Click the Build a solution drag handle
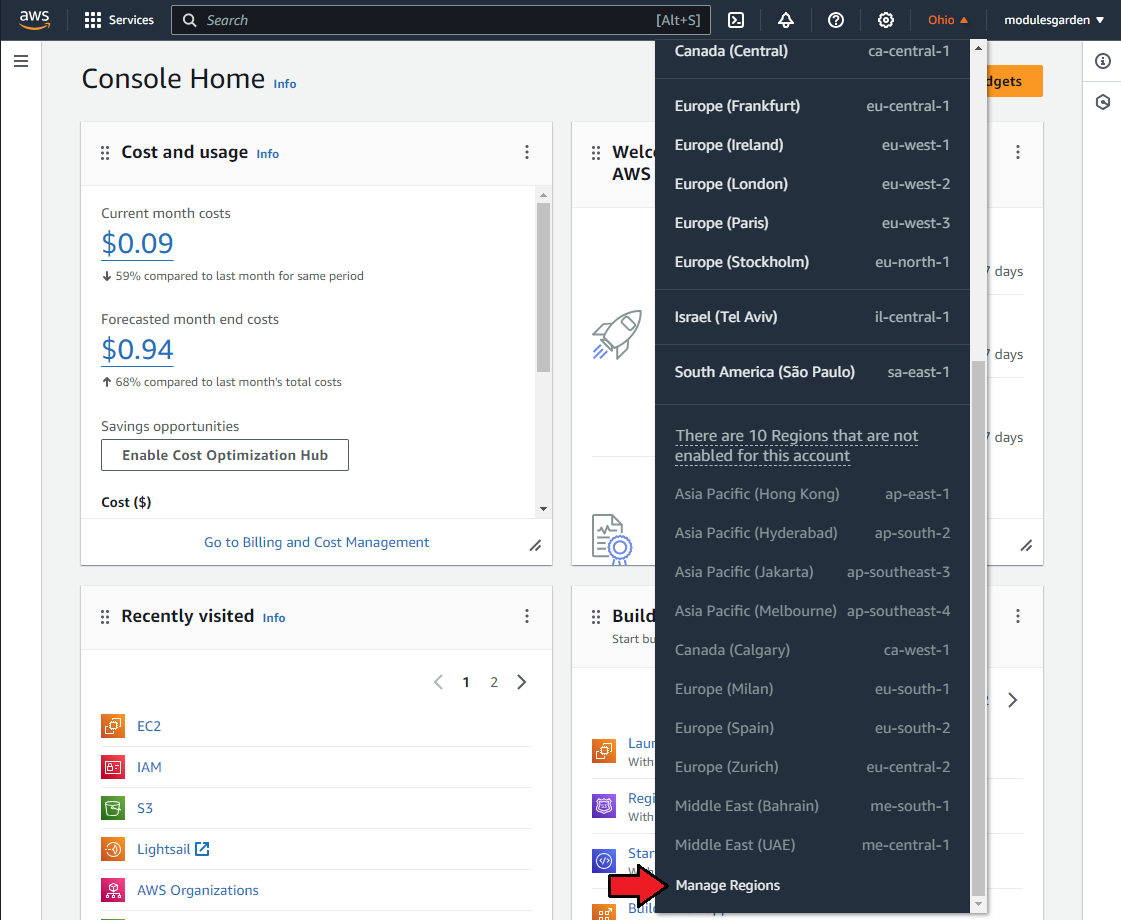1121x920 pixels. pos(596,617)
